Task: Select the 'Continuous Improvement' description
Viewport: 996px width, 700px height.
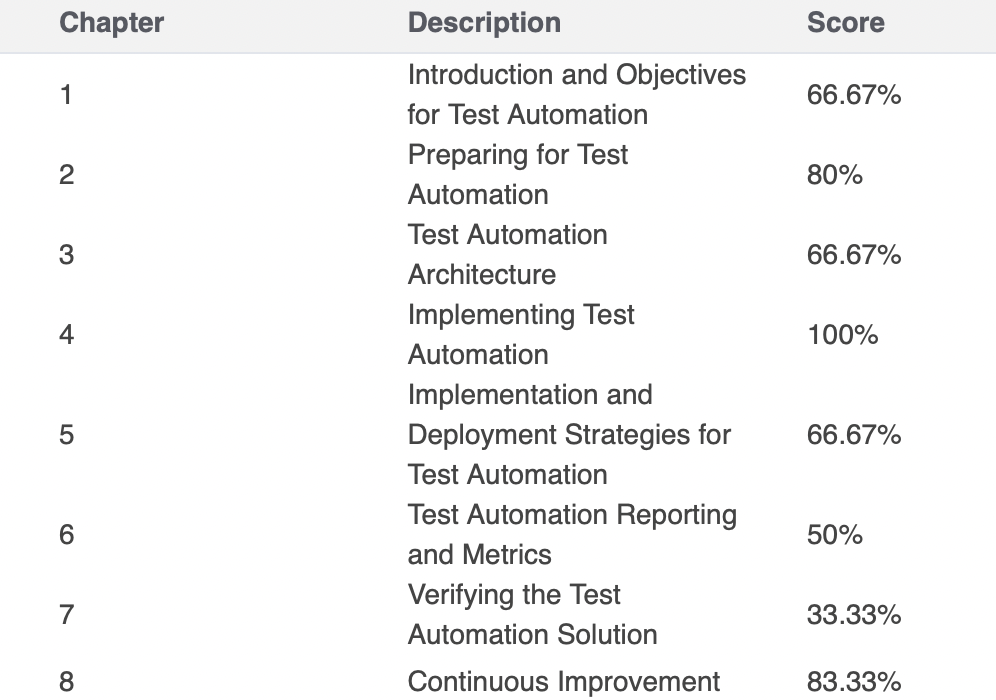Action: point(563,682)
